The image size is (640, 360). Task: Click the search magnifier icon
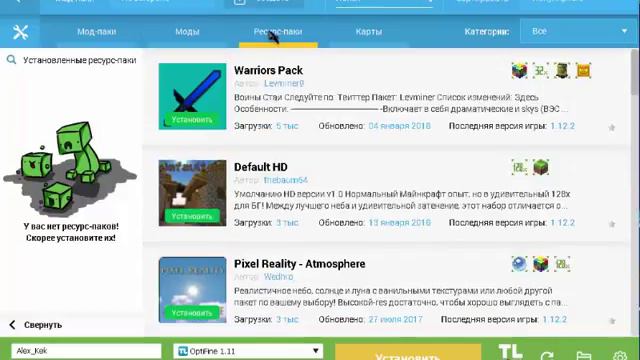point(11,60)
